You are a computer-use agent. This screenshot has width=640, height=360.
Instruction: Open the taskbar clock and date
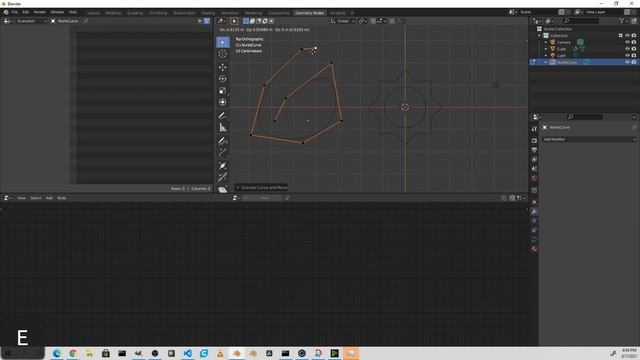pos(629,353)
